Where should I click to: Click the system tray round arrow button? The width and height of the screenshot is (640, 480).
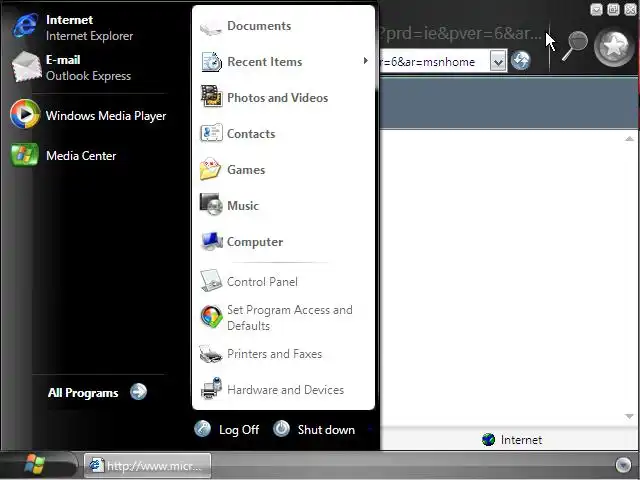623,465
